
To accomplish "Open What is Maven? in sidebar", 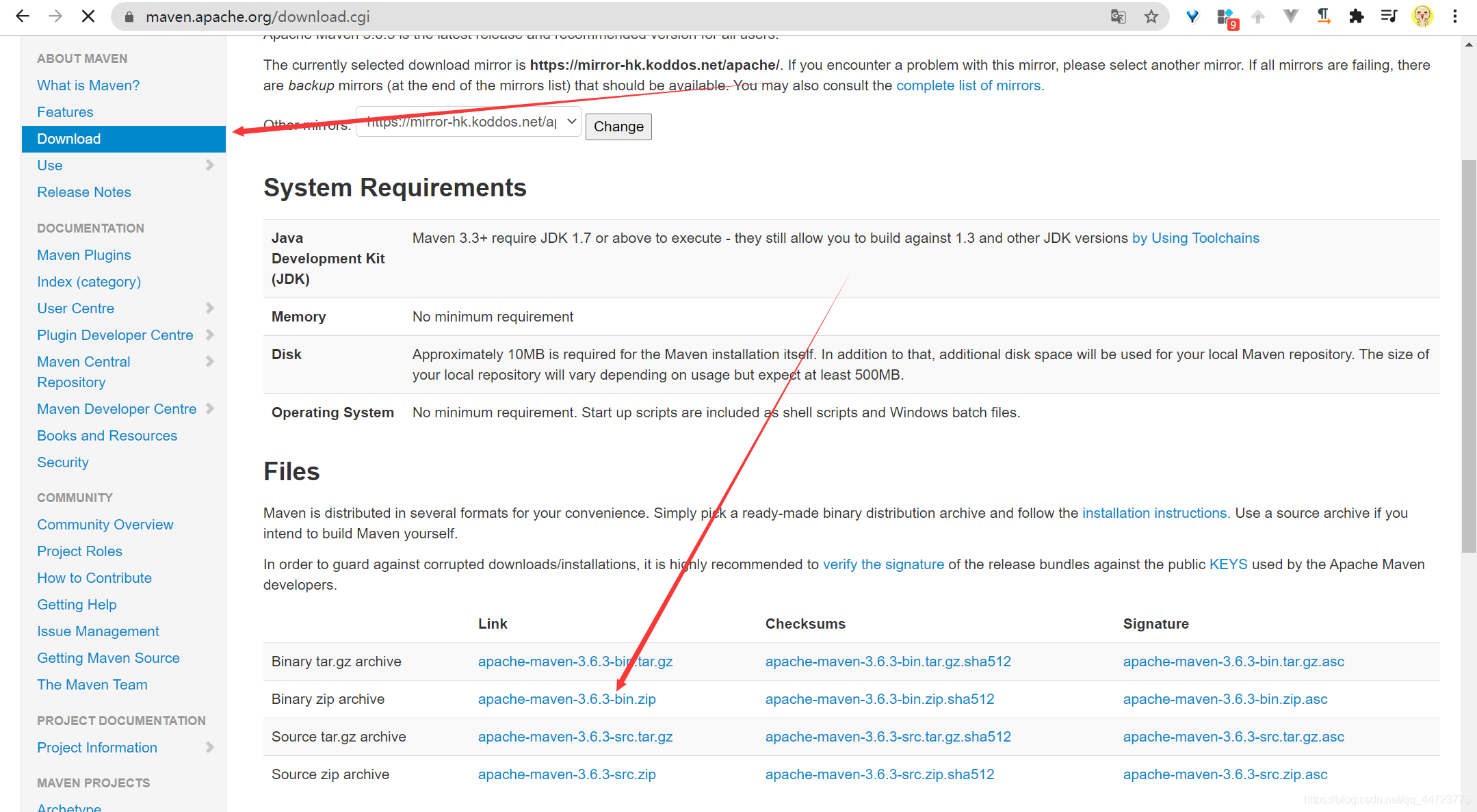I will (x=88, y=86).
